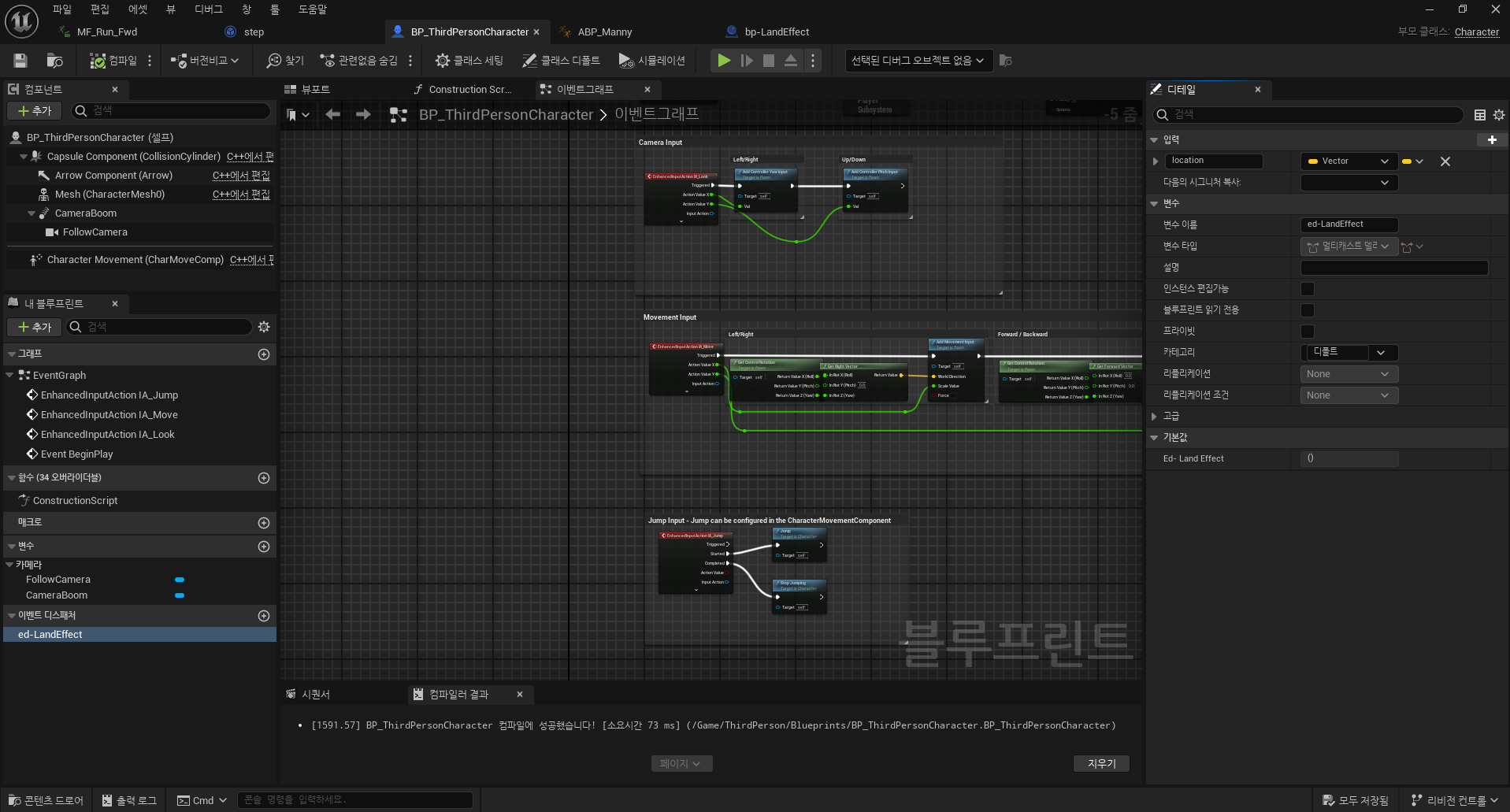Open My Blueprint settings gear
The width and height of the screenshot is (1510, 812).
[264, 327]
